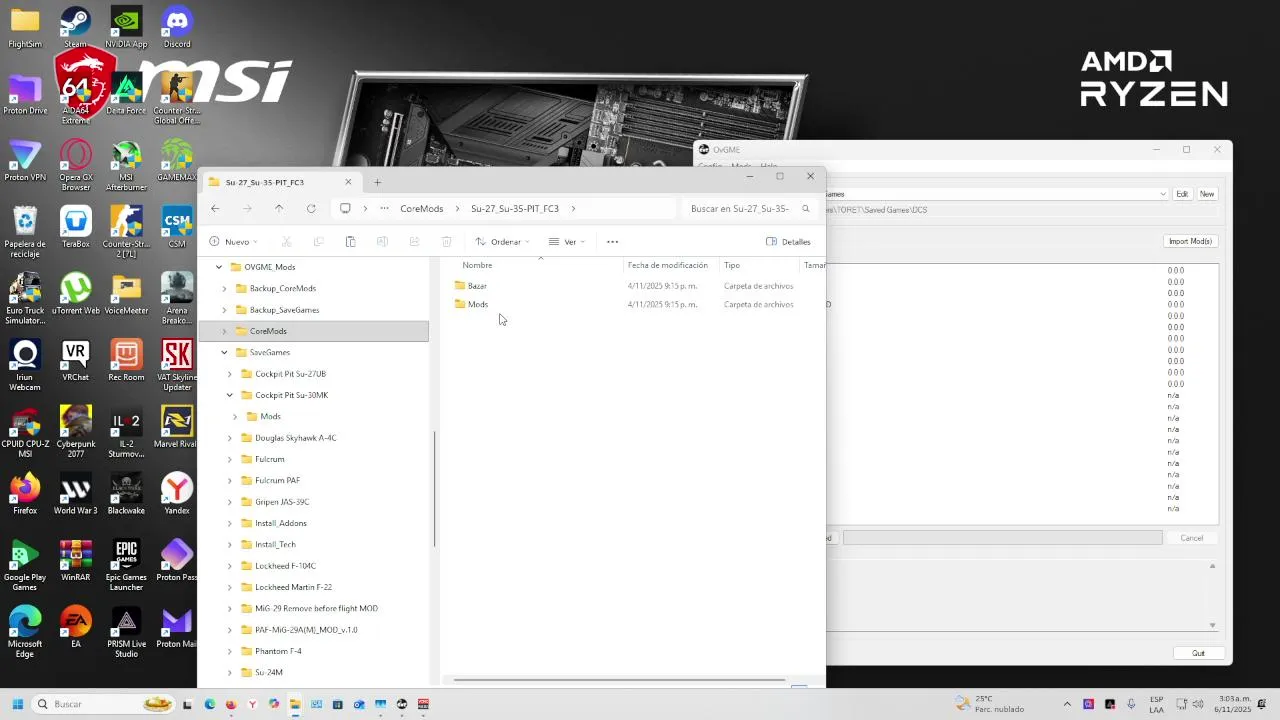The width and height of the screenshot is (1280, 720).
Task: Open Microsoft Edge desktop icon
Action: tap(25, 632)
